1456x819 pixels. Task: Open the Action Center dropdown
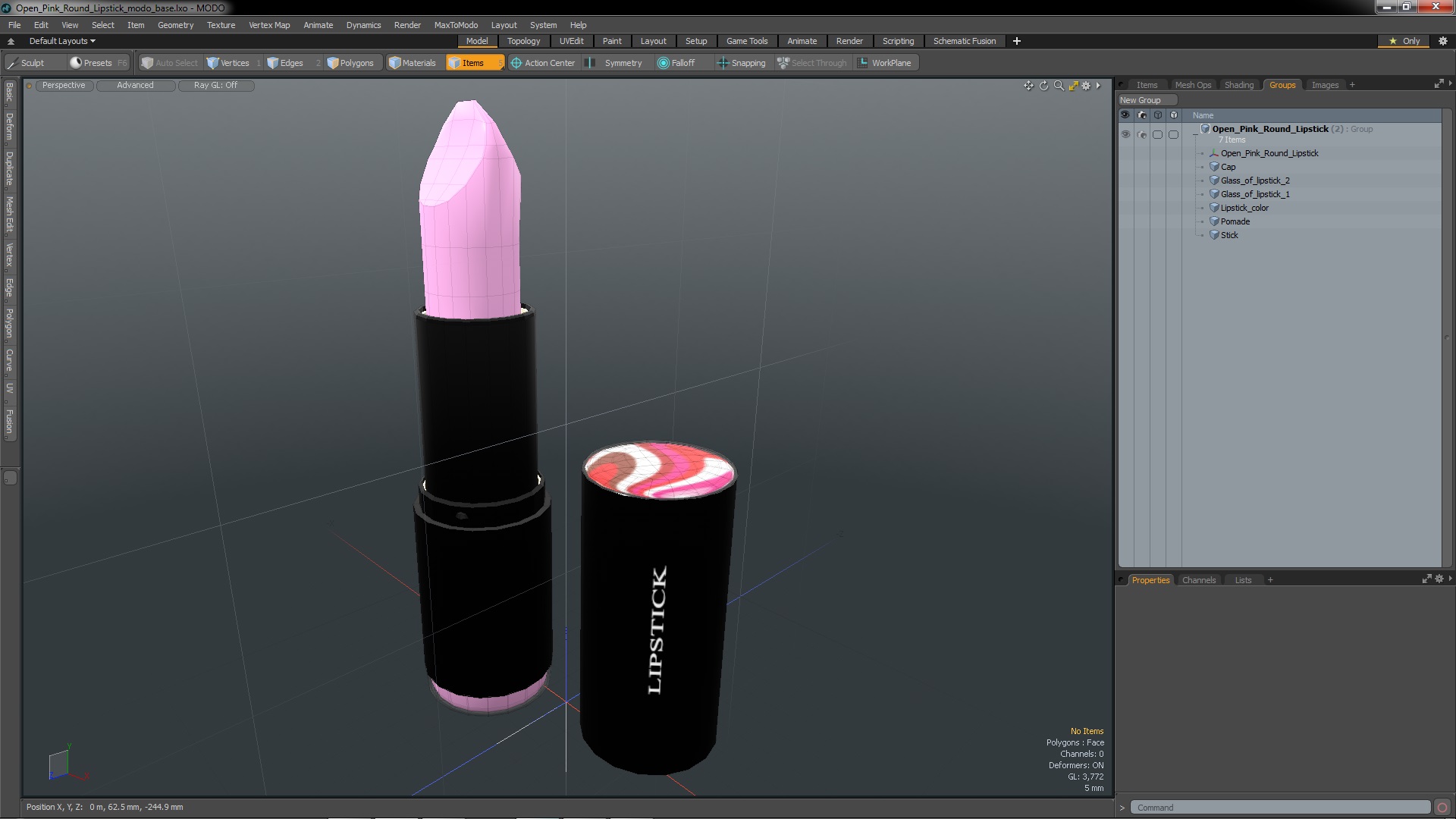(x=543, y=63)
